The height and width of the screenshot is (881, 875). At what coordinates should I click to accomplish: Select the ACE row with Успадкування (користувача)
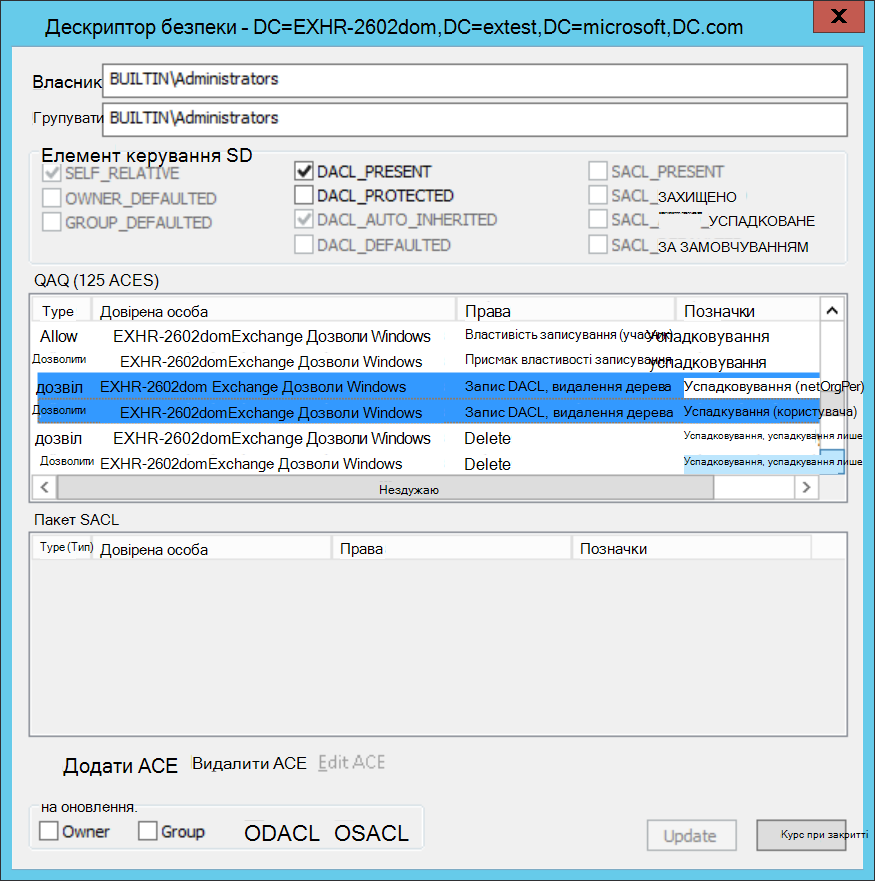coord(426,412)
